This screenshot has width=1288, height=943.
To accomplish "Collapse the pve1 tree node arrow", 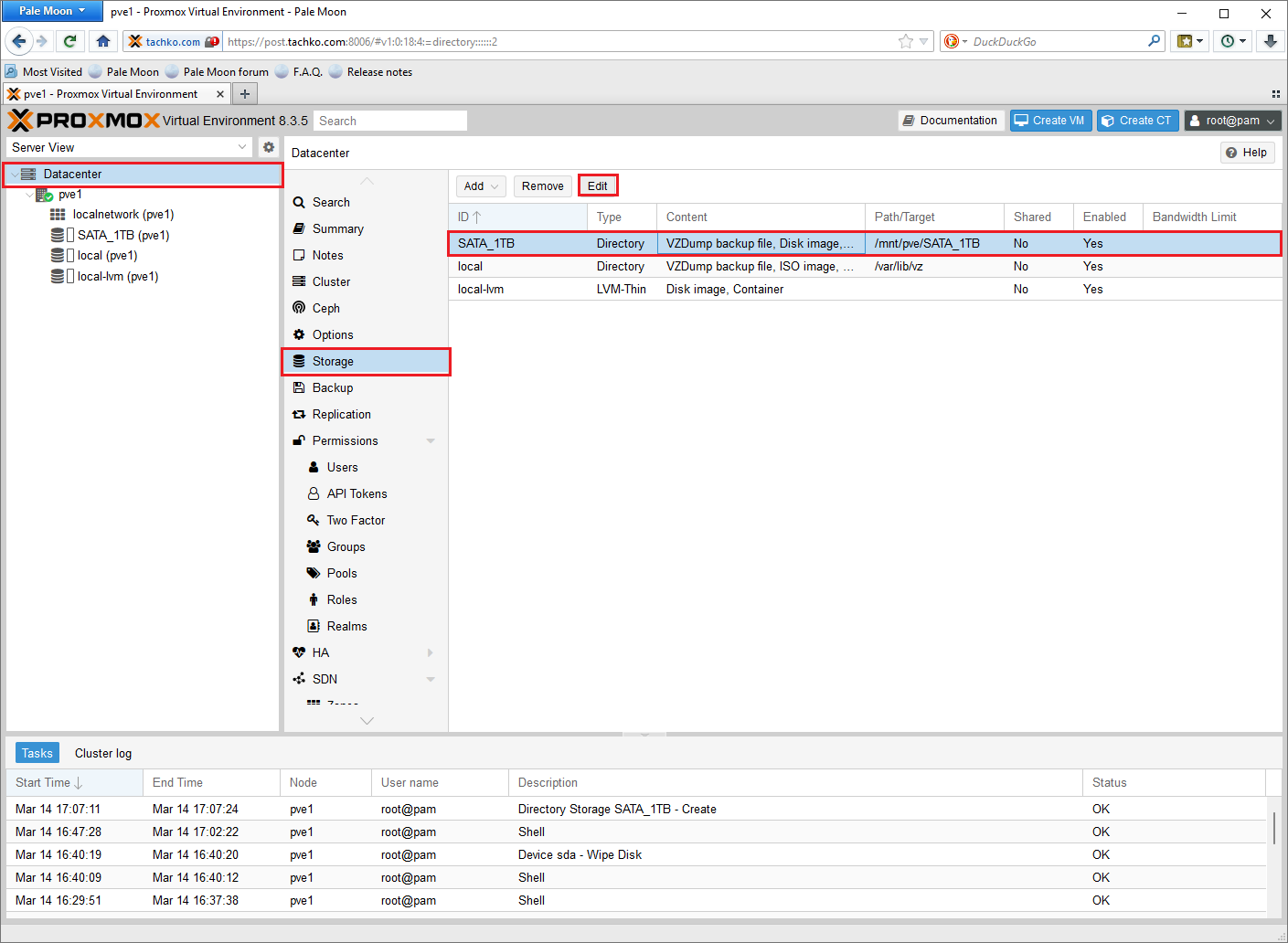I will click(x=29, y=195).
